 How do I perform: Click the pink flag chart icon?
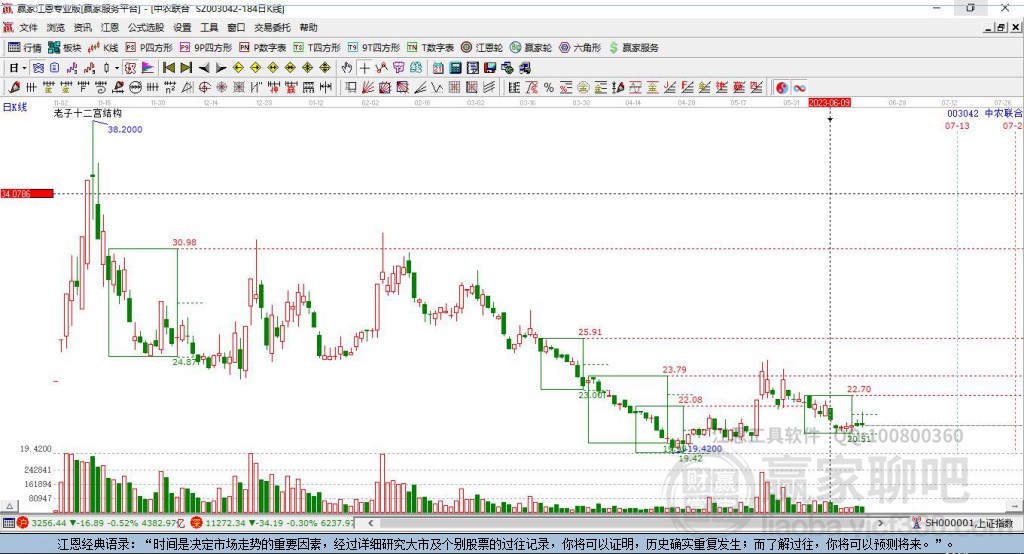tap(149, 67)
